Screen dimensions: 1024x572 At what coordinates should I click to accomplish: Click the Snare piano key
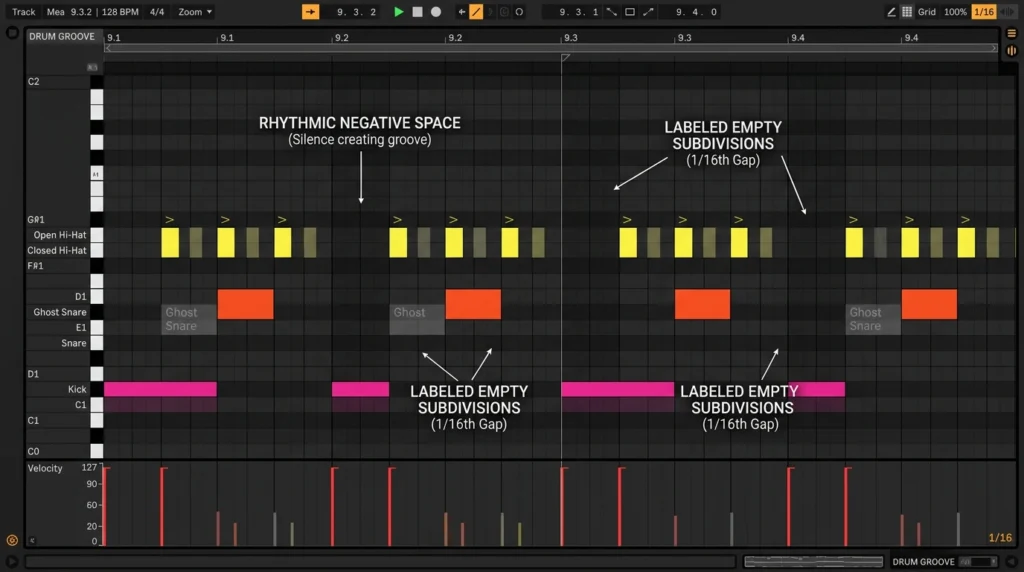point(97,343)
